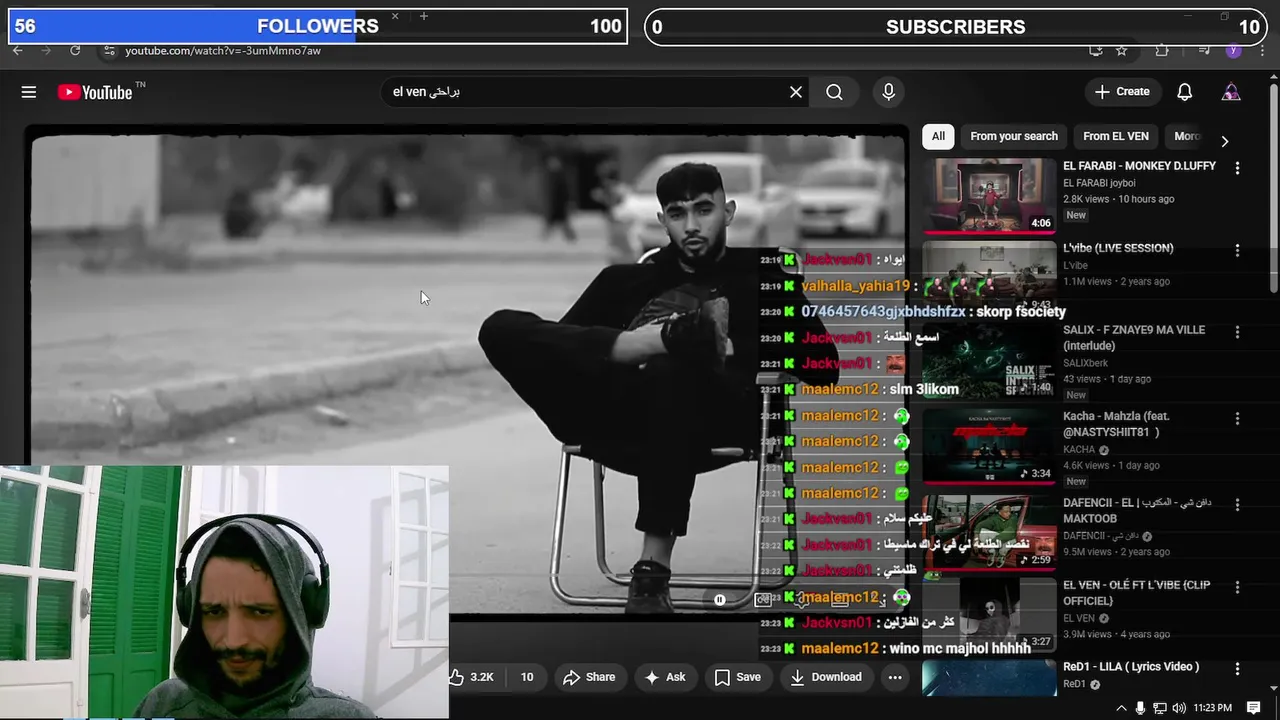The image size is (1280, 720).
Task: Open the EL FARABI thumbnail with 4:06 duration
Action: click(x=989, y=195)
